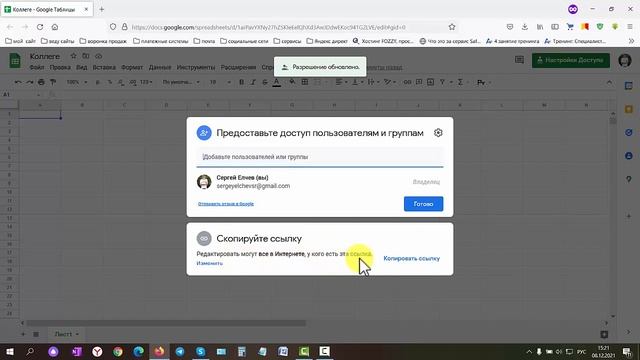The image size is (640, 360).
Task: Reload the page with the browser refresh icon
Action: (x=40, y=27)
